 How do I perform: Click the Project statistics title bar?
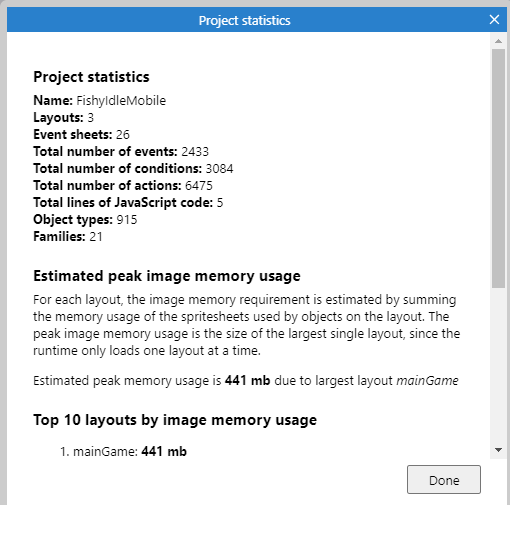tap(244, 20)
